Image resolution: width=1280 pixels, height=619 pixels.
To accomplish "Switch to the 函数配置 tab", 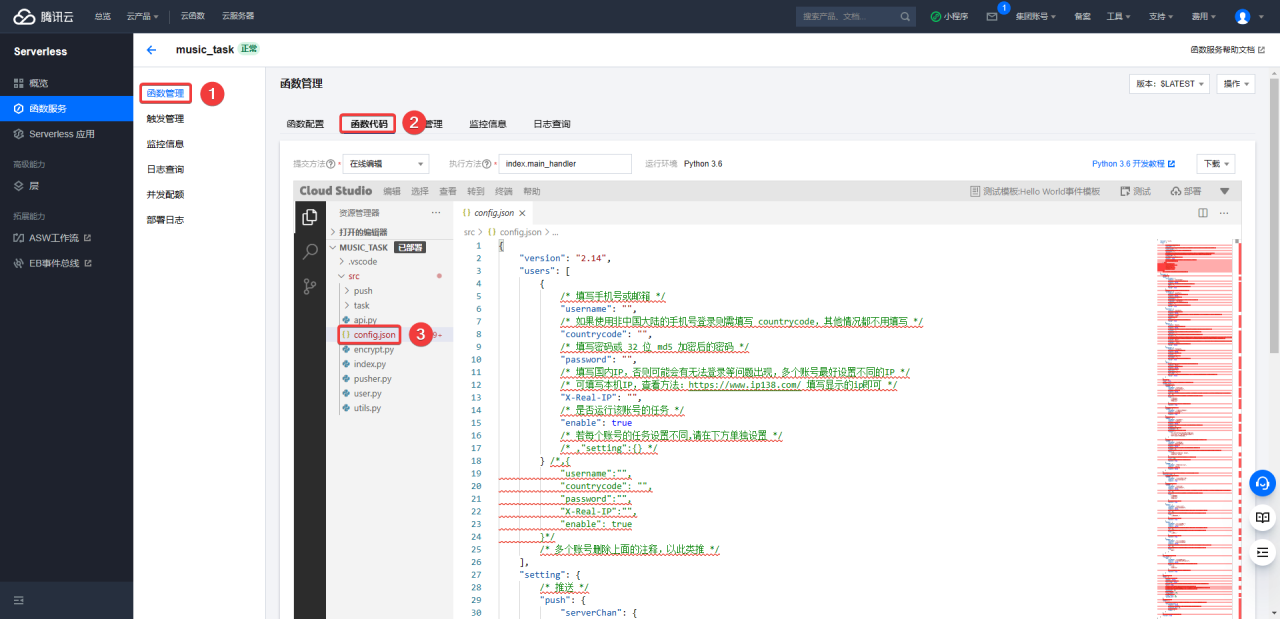I will [305, 124].
